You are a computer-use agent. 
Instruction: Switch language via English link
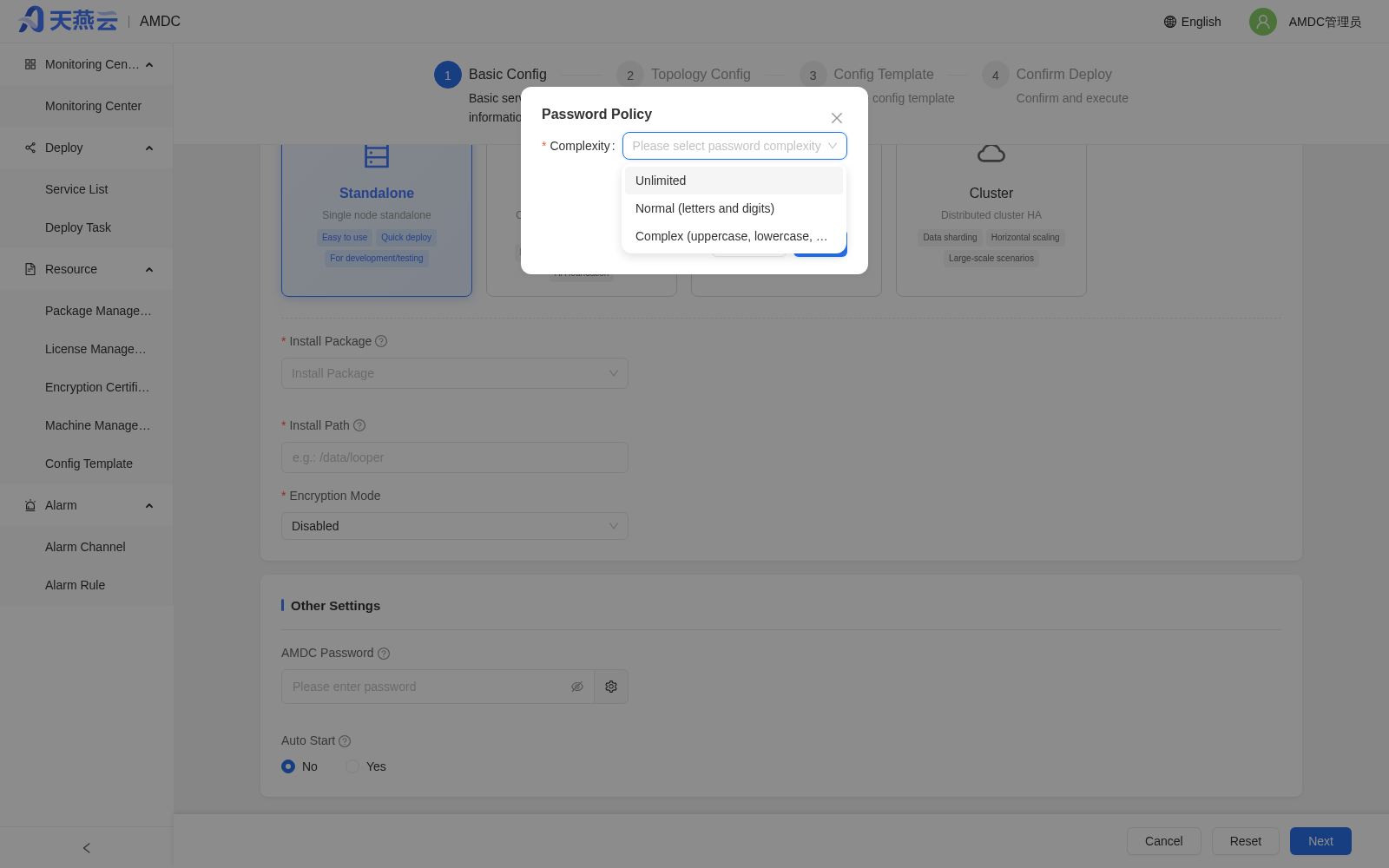click(1201, 22)
